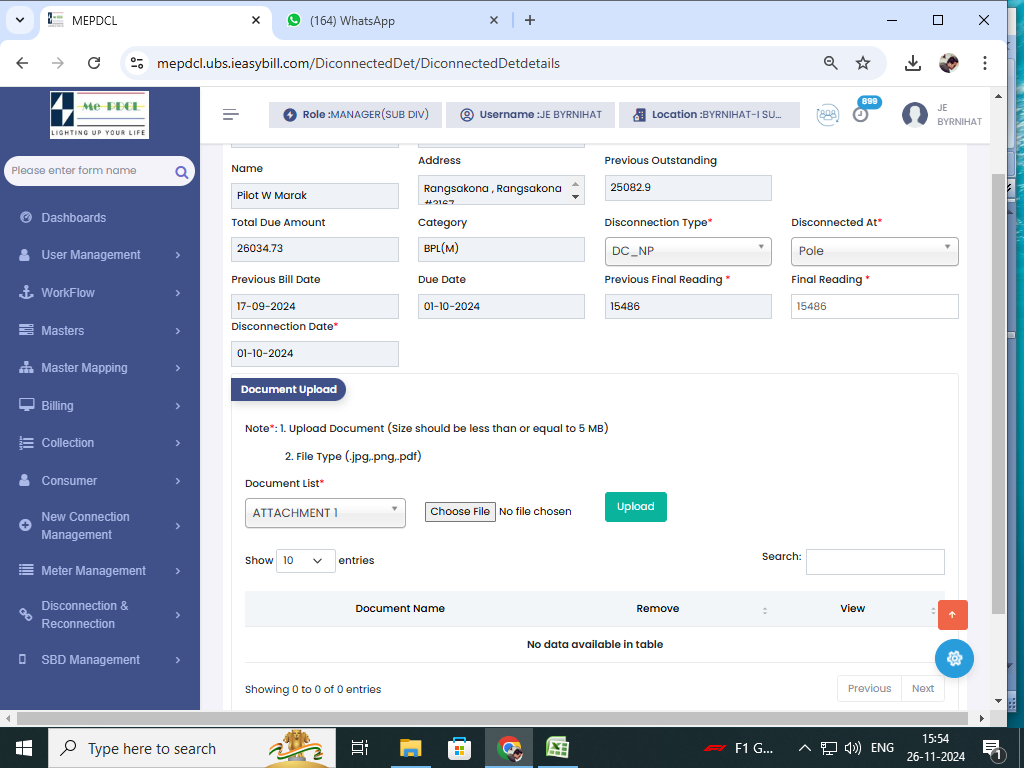
Task: Expand the Master Mapping sidebar menu
Action: [99, 368]
